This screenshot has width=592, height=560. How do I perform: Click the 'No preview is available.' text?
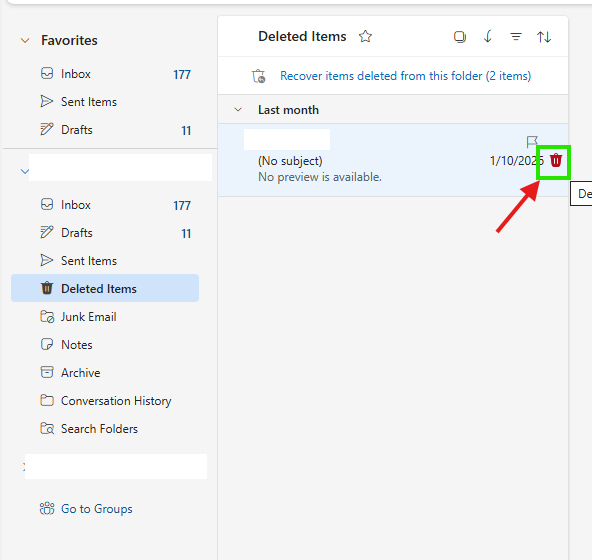tap(320, 177)
